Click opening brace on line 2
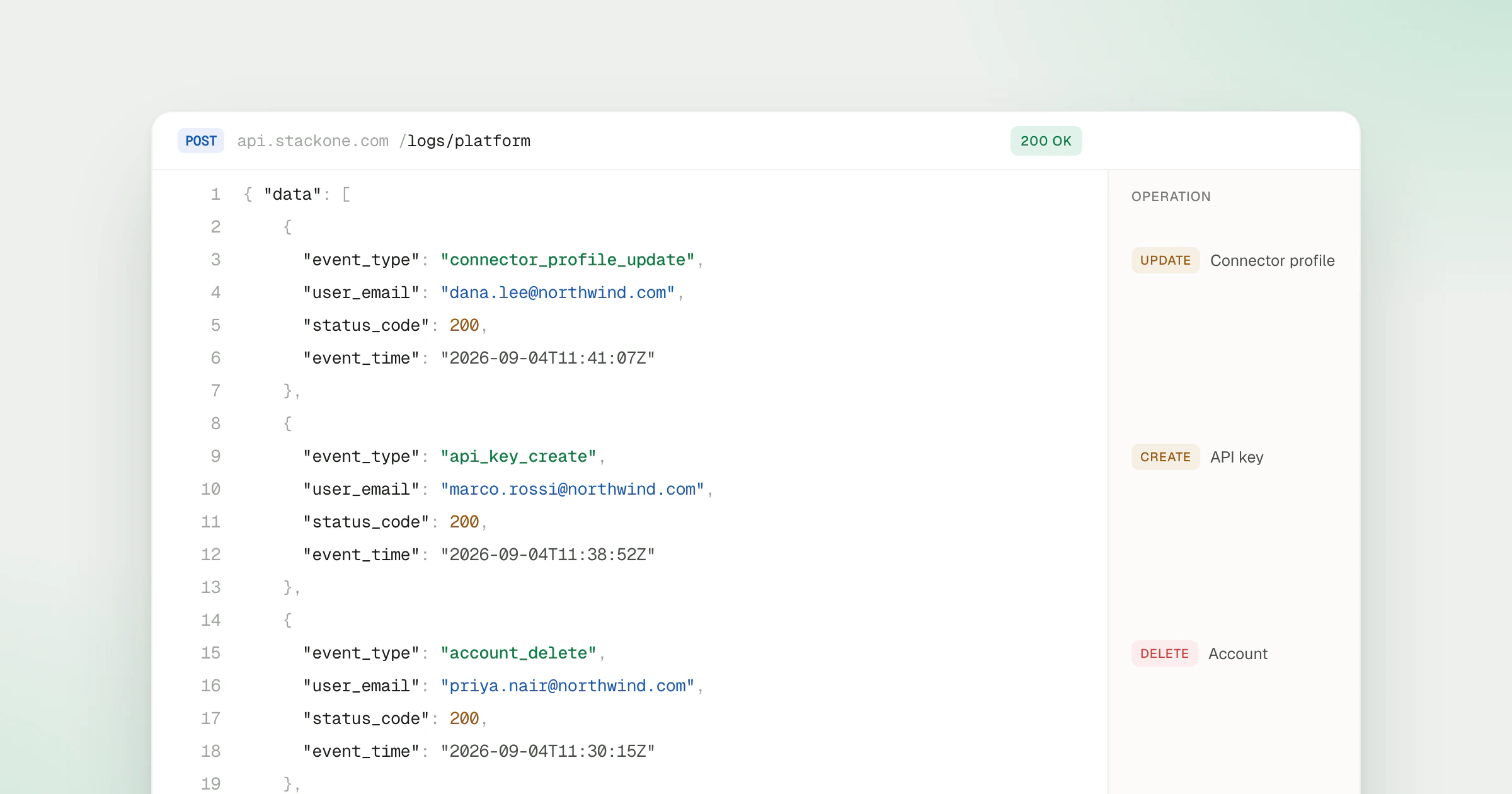 tap(288, 227)
